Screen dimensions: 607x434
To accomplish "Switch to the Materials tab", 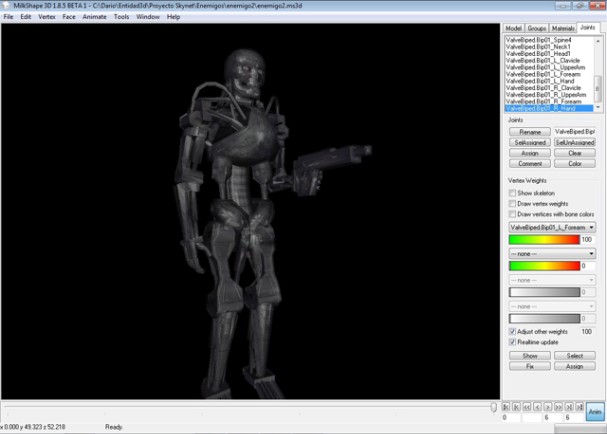I will point(563,28).
